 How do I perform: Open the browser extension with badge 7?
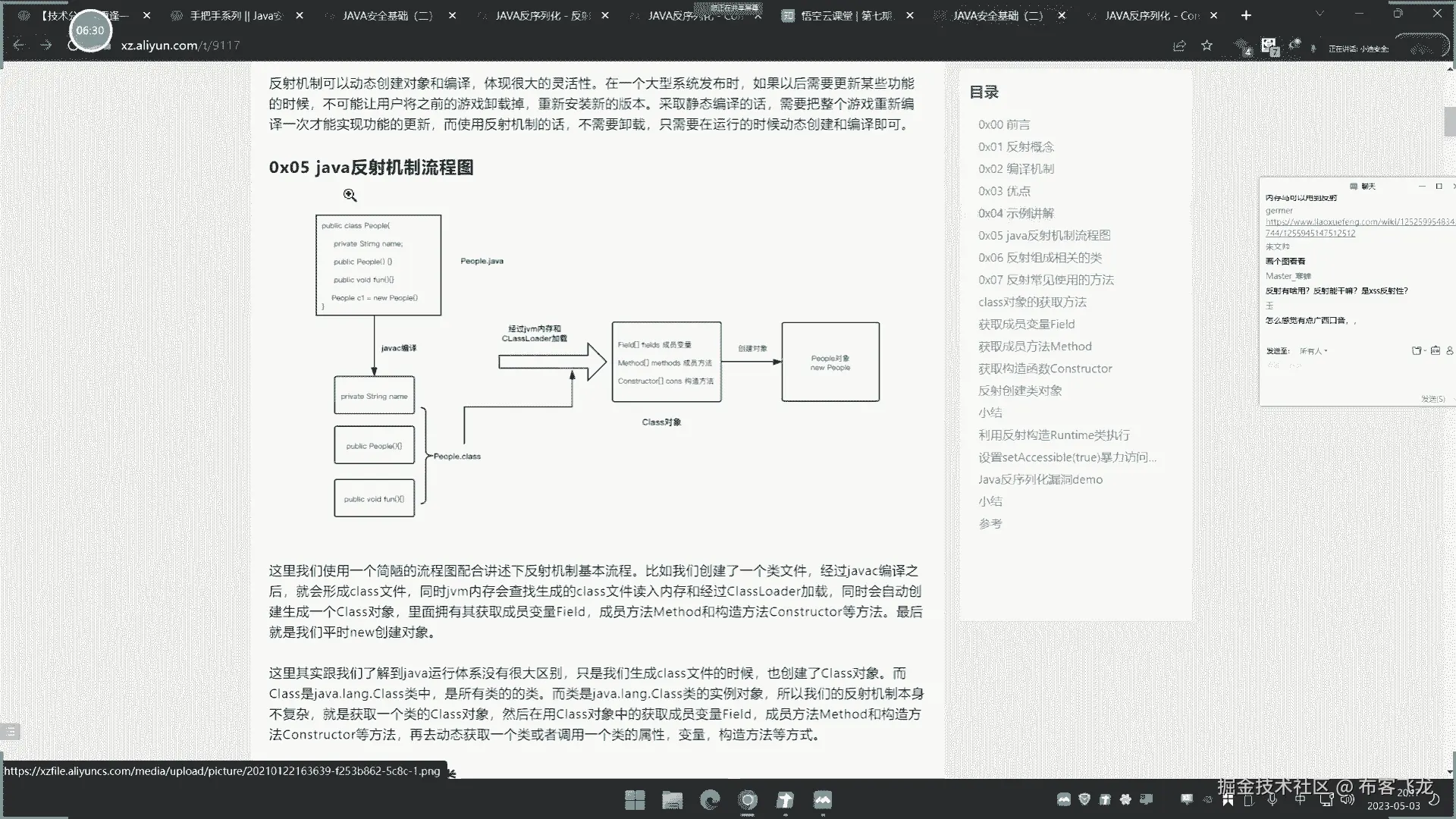1269,46
